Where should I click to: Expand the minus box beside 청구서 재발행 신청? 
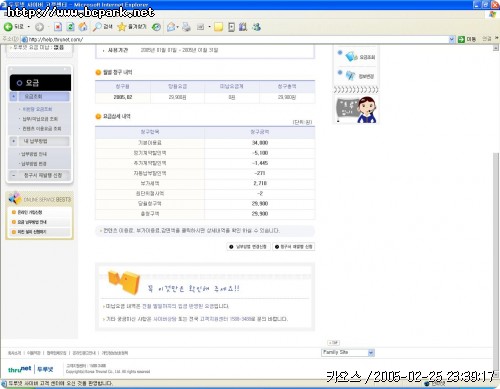[13, 175]
